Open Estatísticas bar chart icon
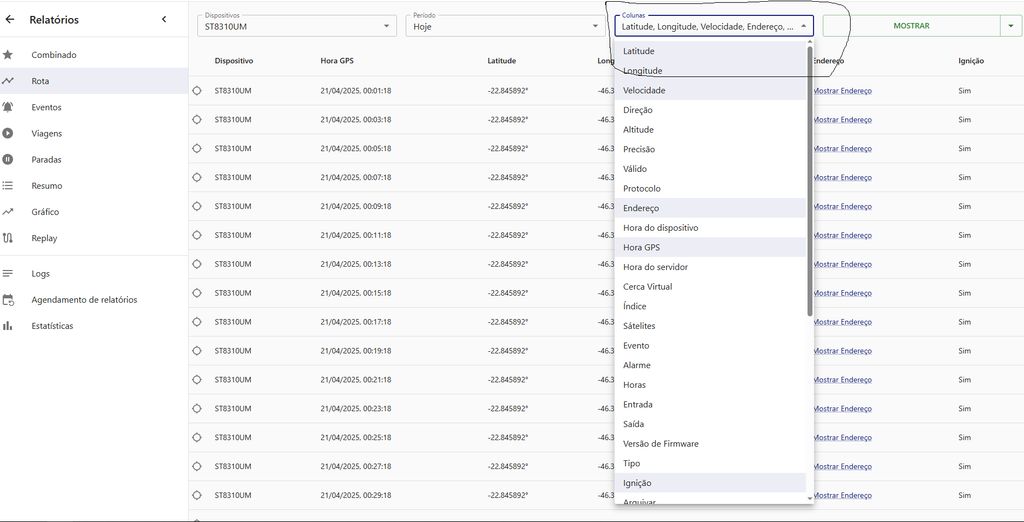Image resolution: width=1024 pixels, height=522 pixels. 8,326
